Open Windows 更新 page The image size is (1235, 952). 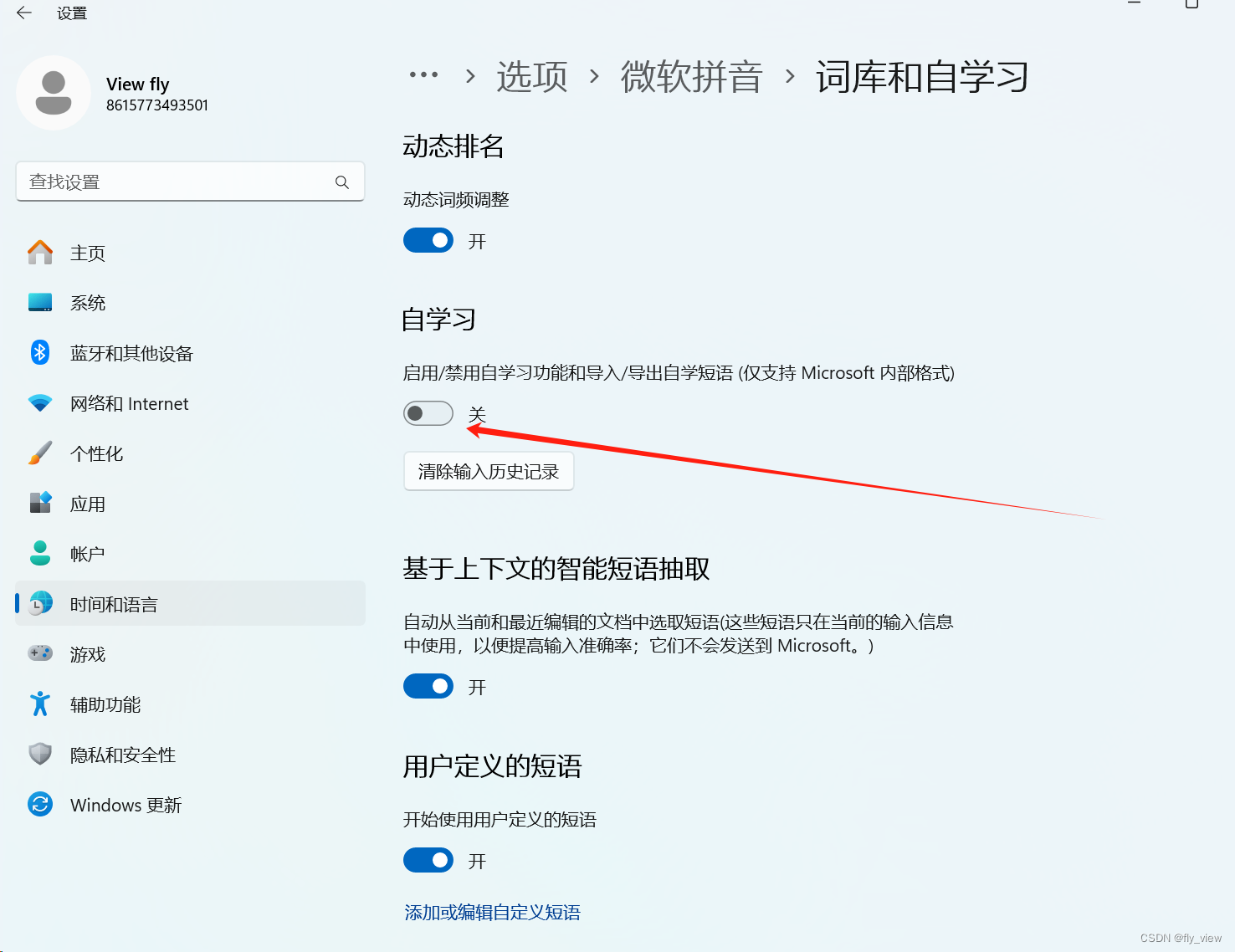tap(191, 805)
